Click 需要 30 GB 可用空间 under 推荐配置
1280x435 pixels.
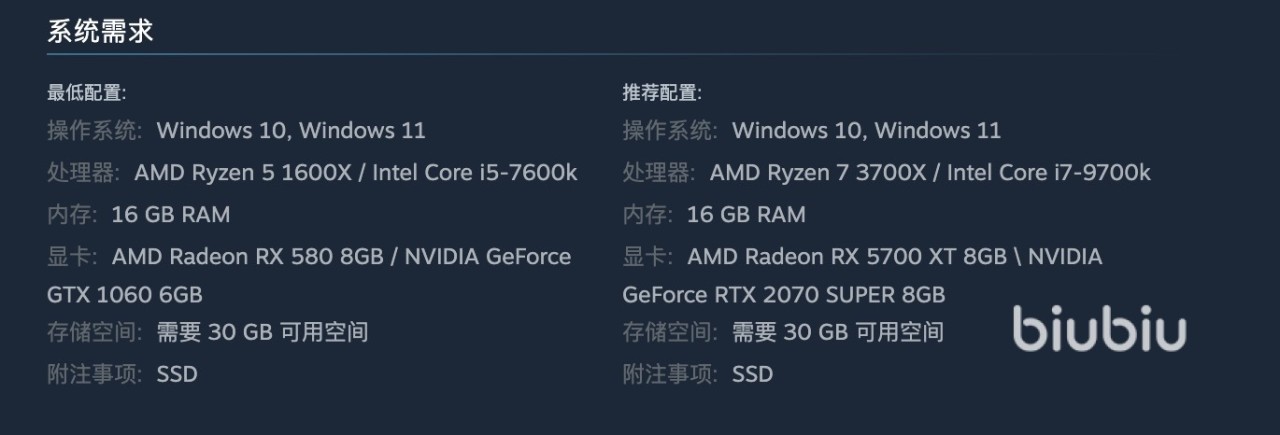838,332
